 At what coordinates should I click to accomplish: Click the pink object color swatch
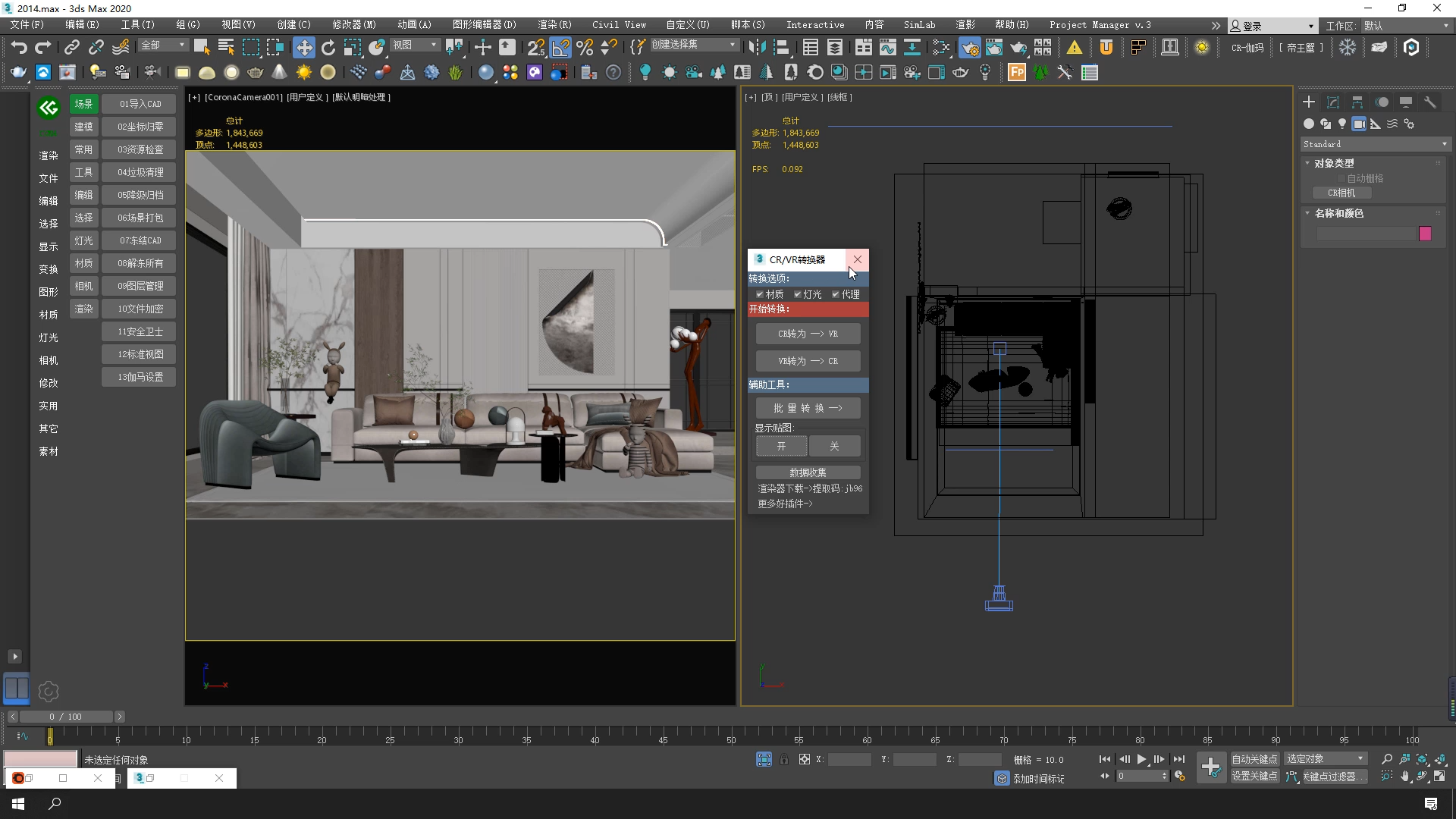point(1425,234)
